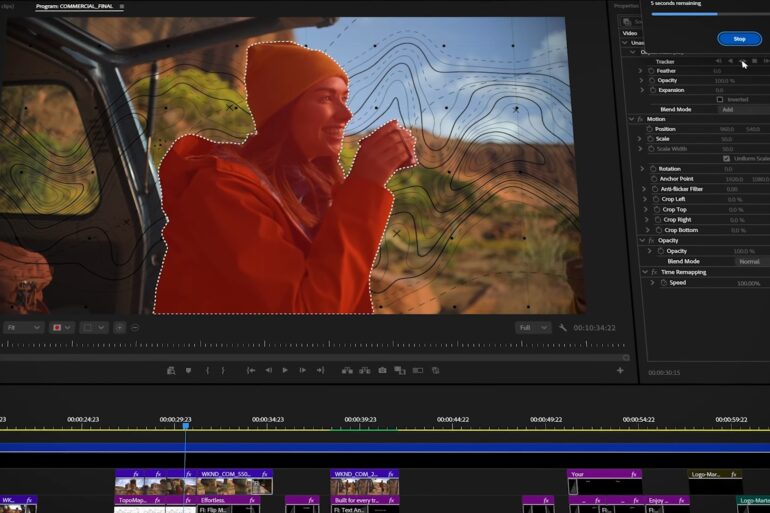The width and height of the screenshot is (770, 513).
Task: Click the Go to In point icon
Action: click(x=251, y=370)
